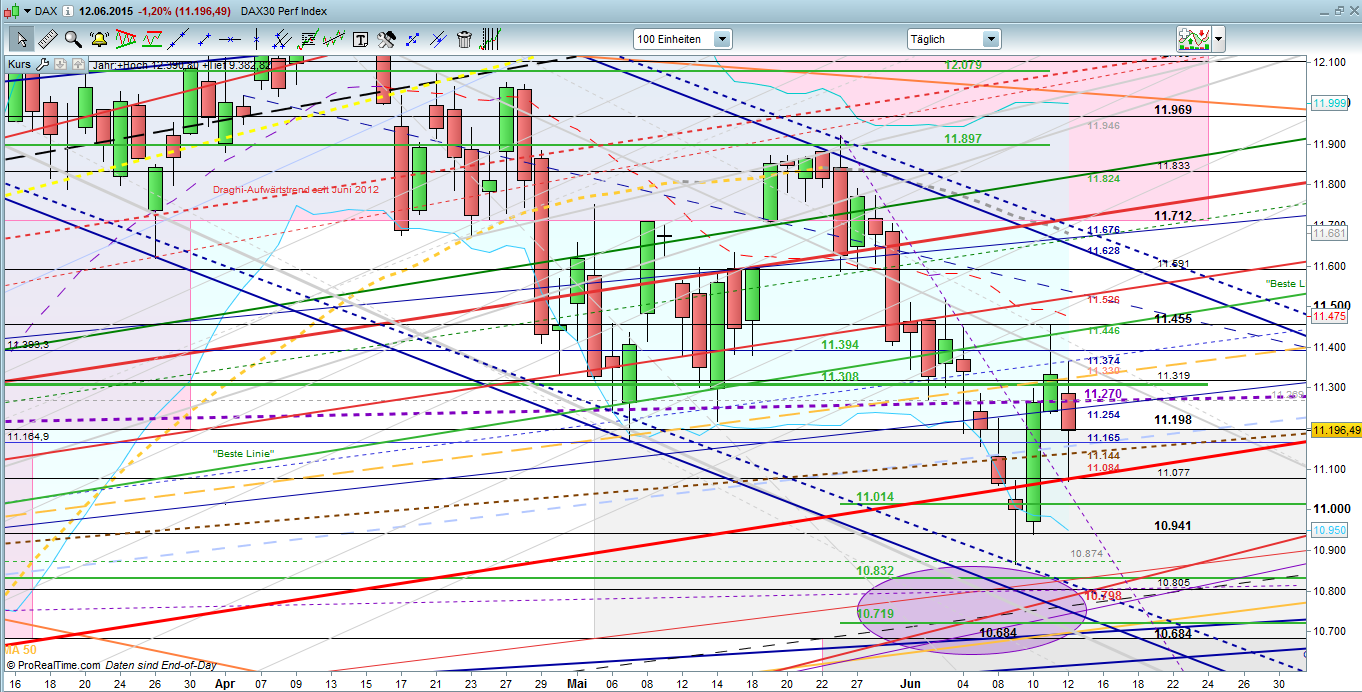This screenshot has height=692, width=1362.
Task: Select the crossed blue line tool
Action: pos(438,39)
